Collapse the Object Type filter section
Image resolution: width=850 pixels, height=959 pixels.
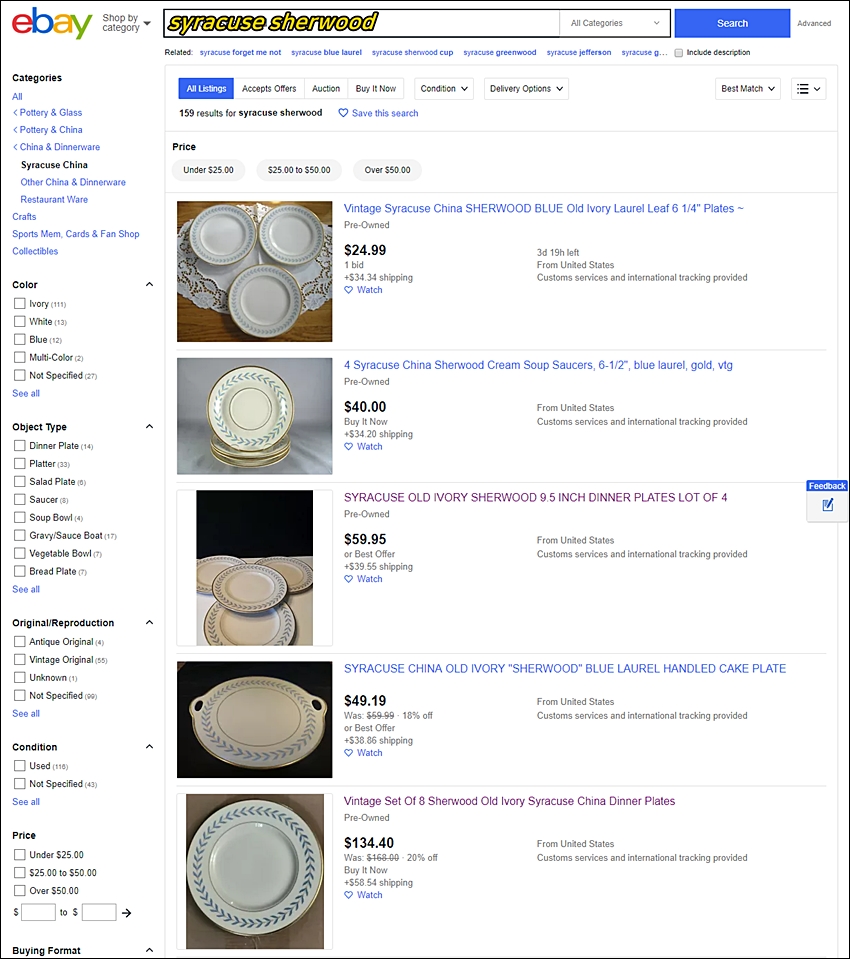point(149,426)
